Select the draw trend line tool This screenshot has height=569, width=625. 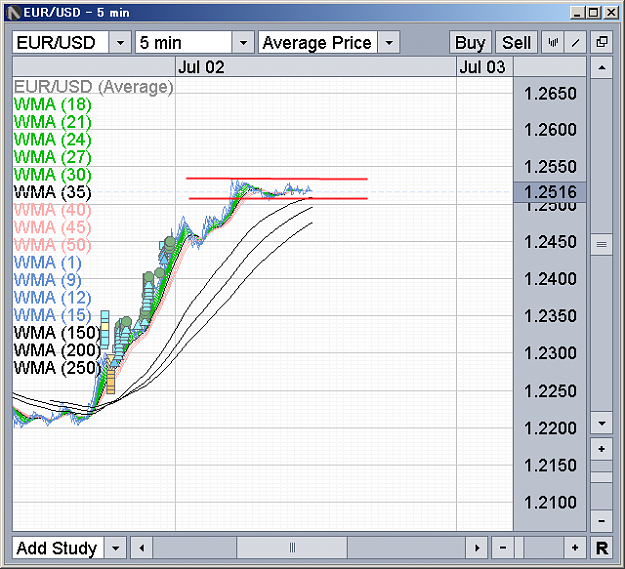pos(575,42)
